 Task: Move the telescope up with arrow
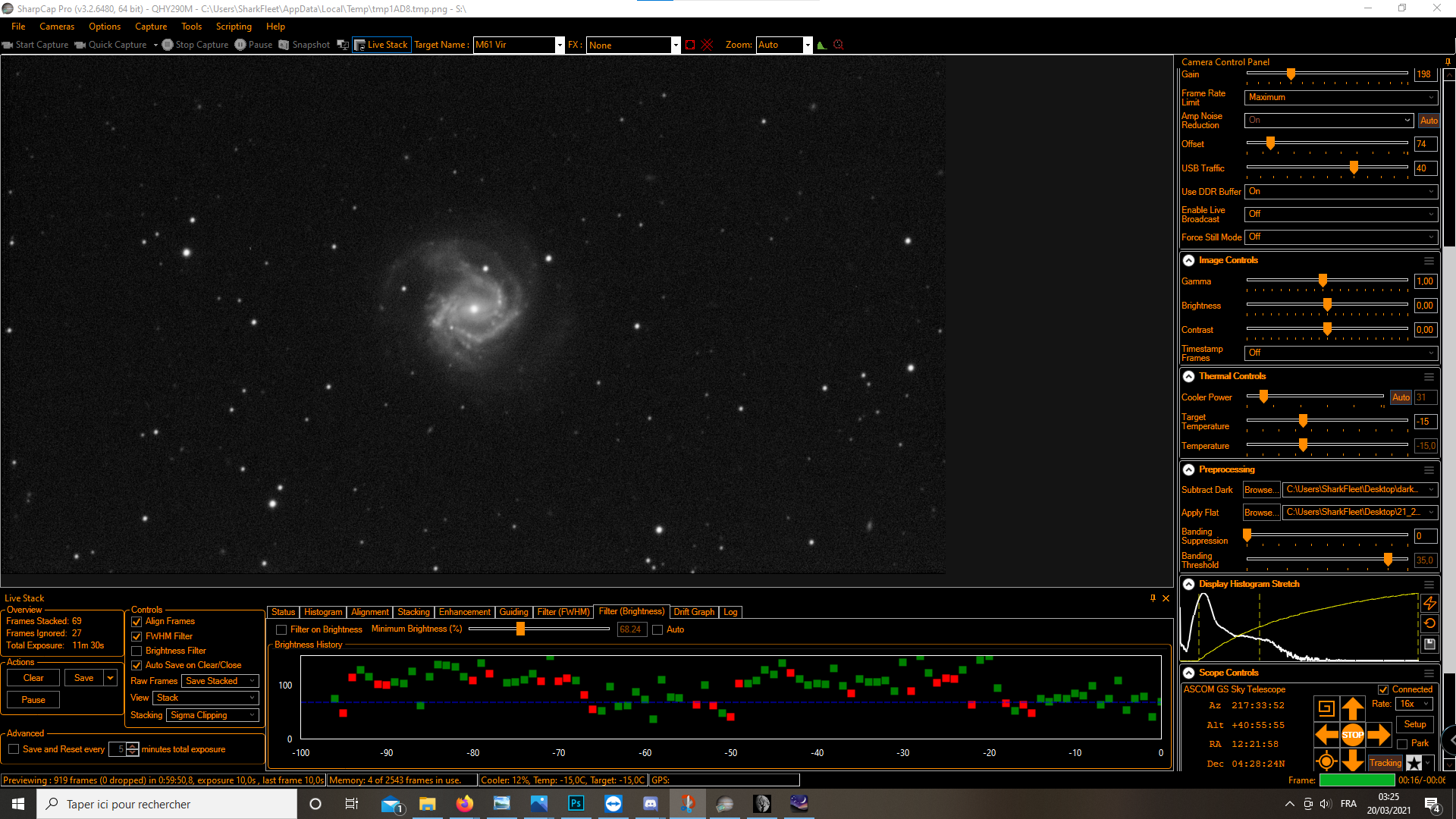click(1353, 709)
